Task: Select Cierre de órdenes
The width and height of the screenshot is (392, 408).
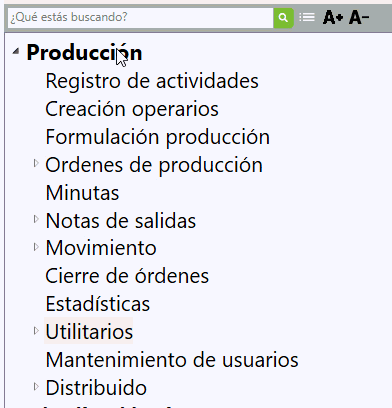Action: click(x=127, y=276)
